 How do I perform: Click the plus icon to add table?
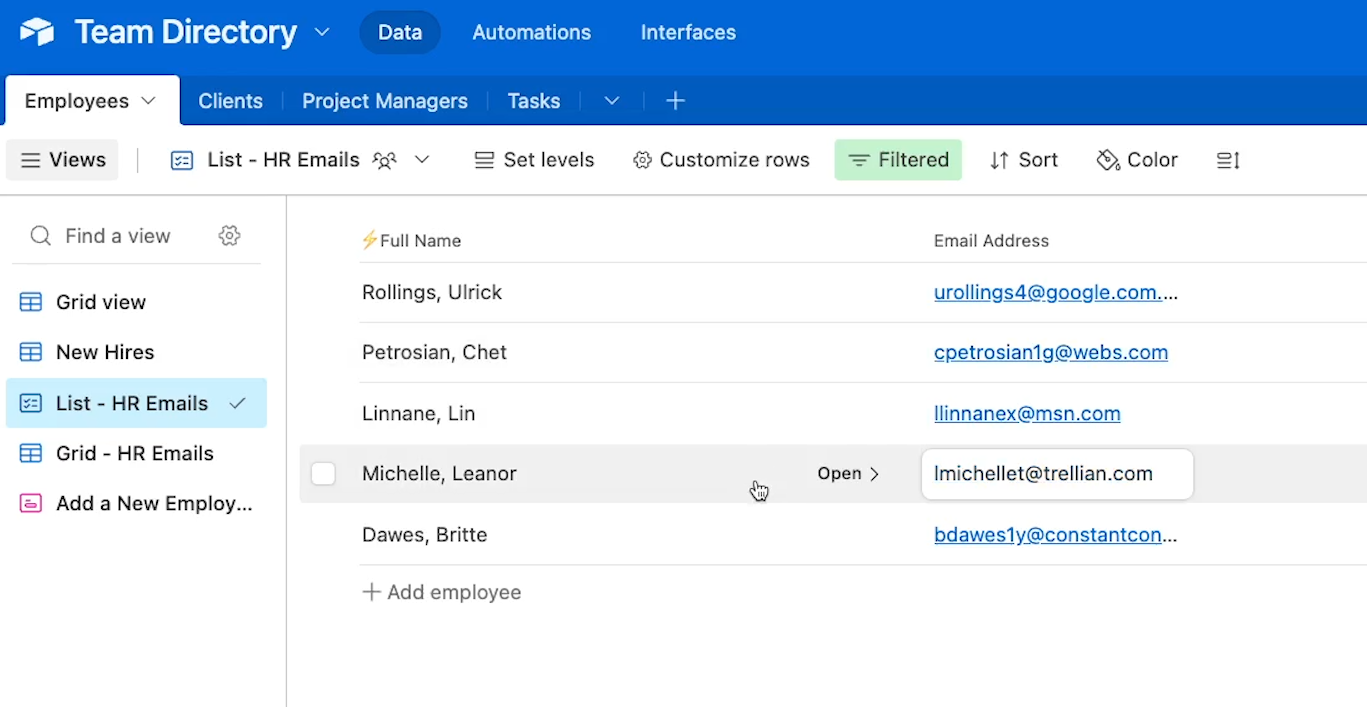coord(675,101)
